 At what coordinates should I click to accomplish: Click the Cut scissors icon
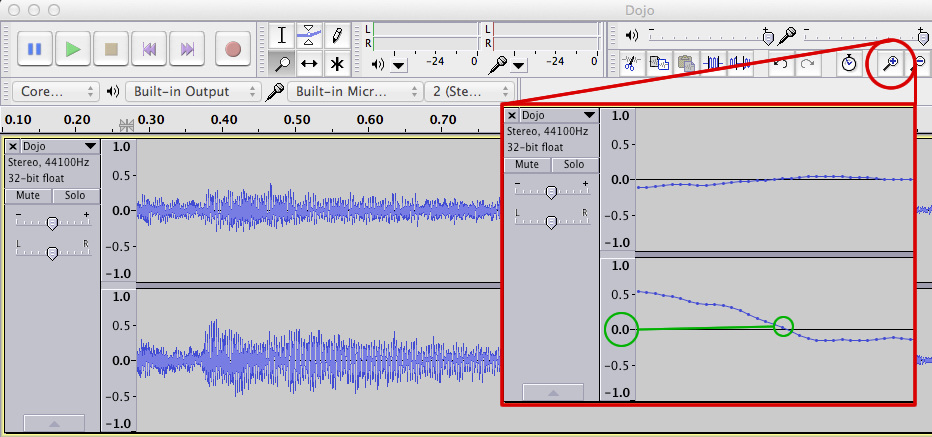(632, 64)
